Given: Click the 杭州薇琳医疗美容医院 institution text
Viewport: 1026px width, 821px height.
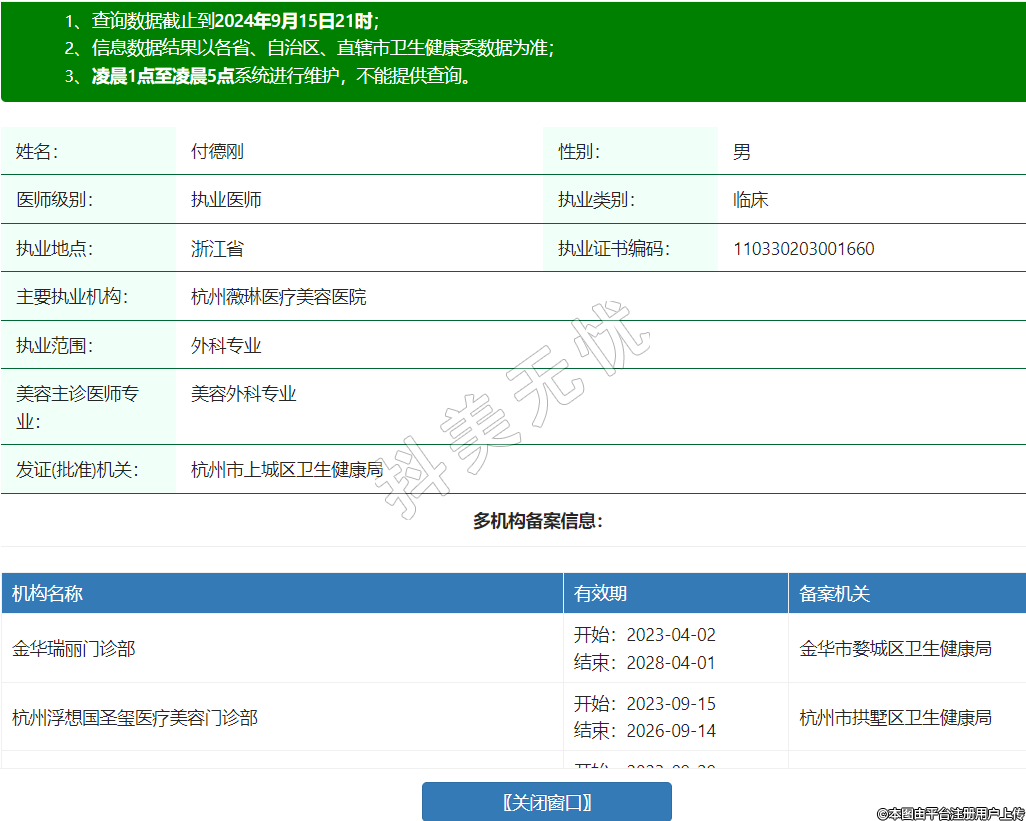Looking at the screenshot, I should click(278, 297).
